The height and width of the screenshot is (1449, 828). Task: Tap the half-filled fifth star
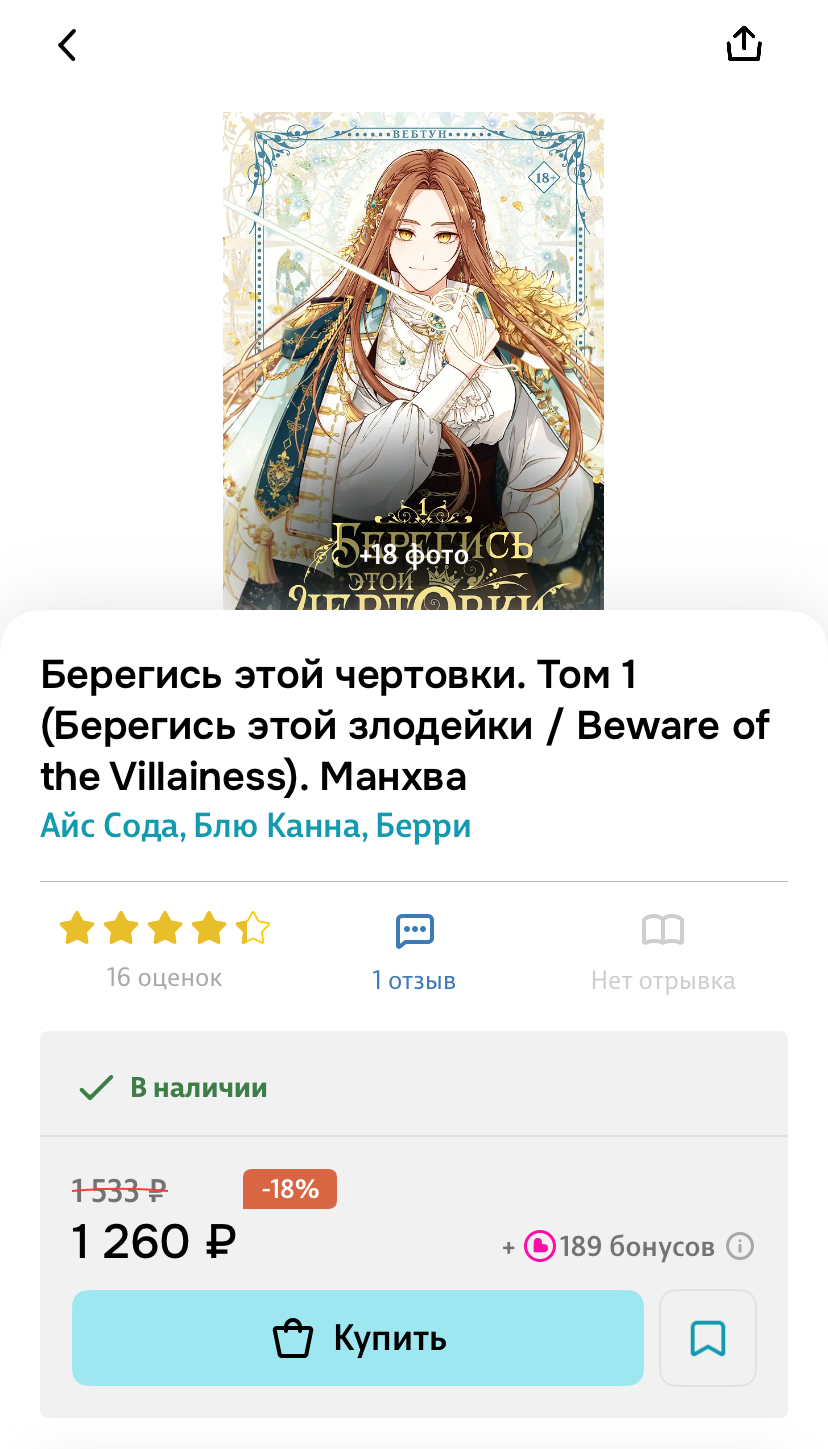tap(253, 929)
